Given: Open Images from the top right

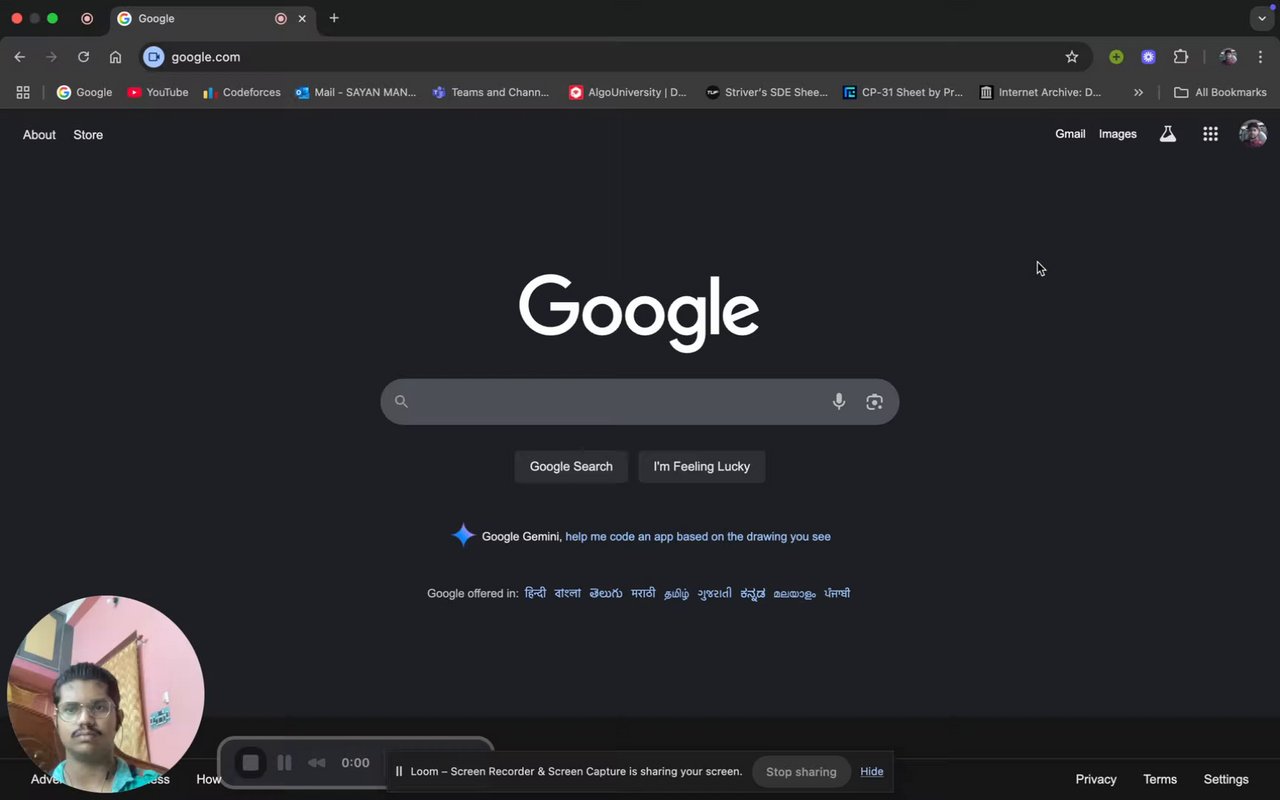Looking at the screenshot, I should (1118, 134).
